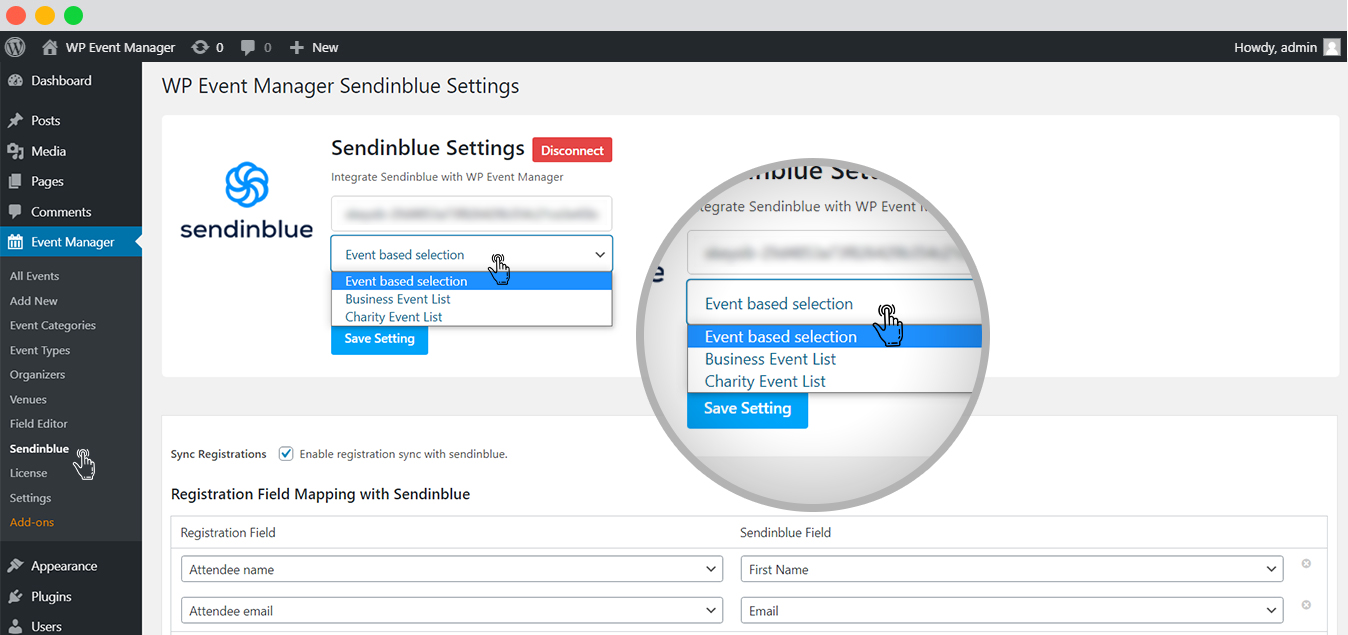This screenshot has height=635, width=1348.
Task: Open the WP Event Manager home link
Action: coord(108,47)
